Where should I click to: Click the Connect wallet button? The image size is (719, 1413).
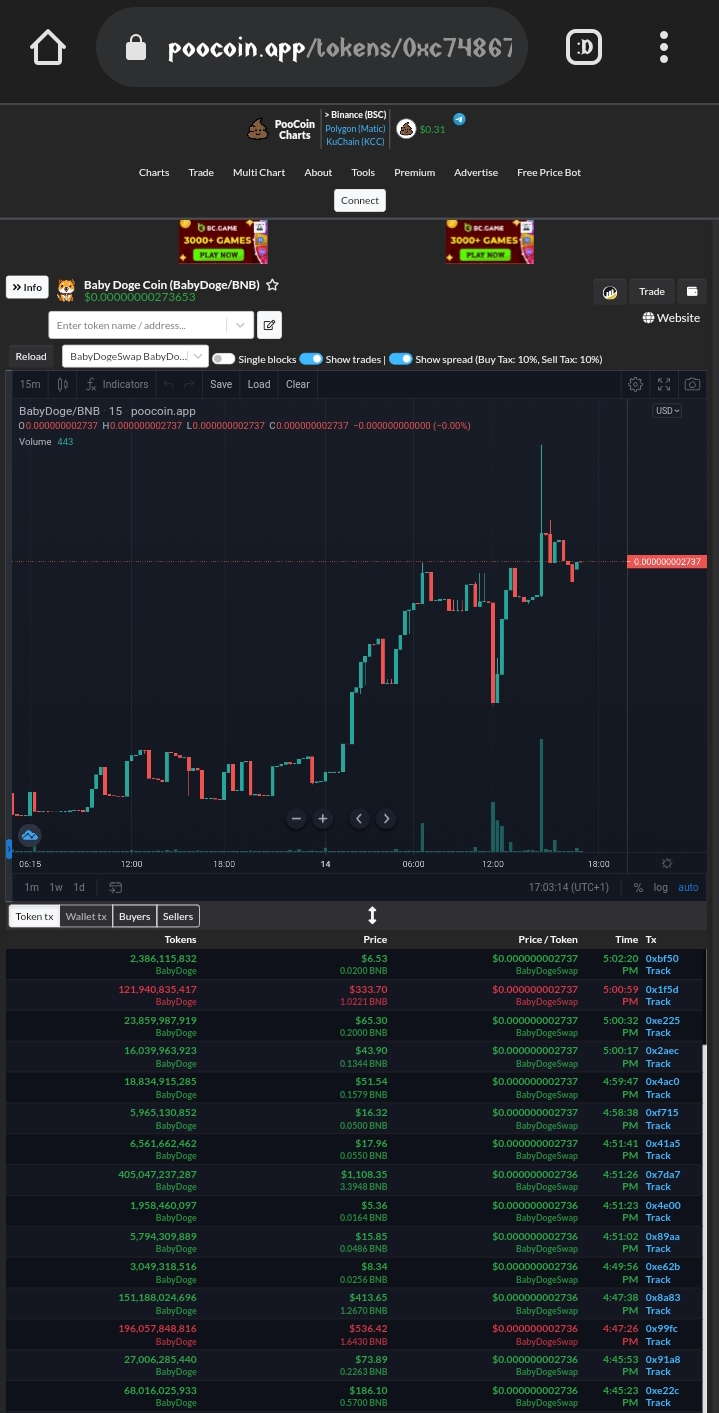pyautogui.click(x=360, y=200)
